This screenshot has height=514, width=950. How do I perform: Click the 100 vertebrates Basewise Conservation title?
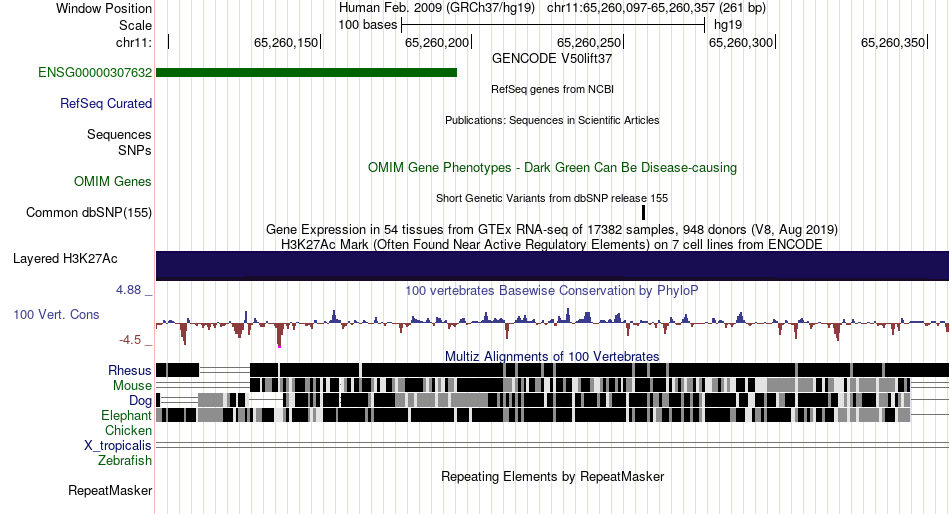click(x=552, y=290)
